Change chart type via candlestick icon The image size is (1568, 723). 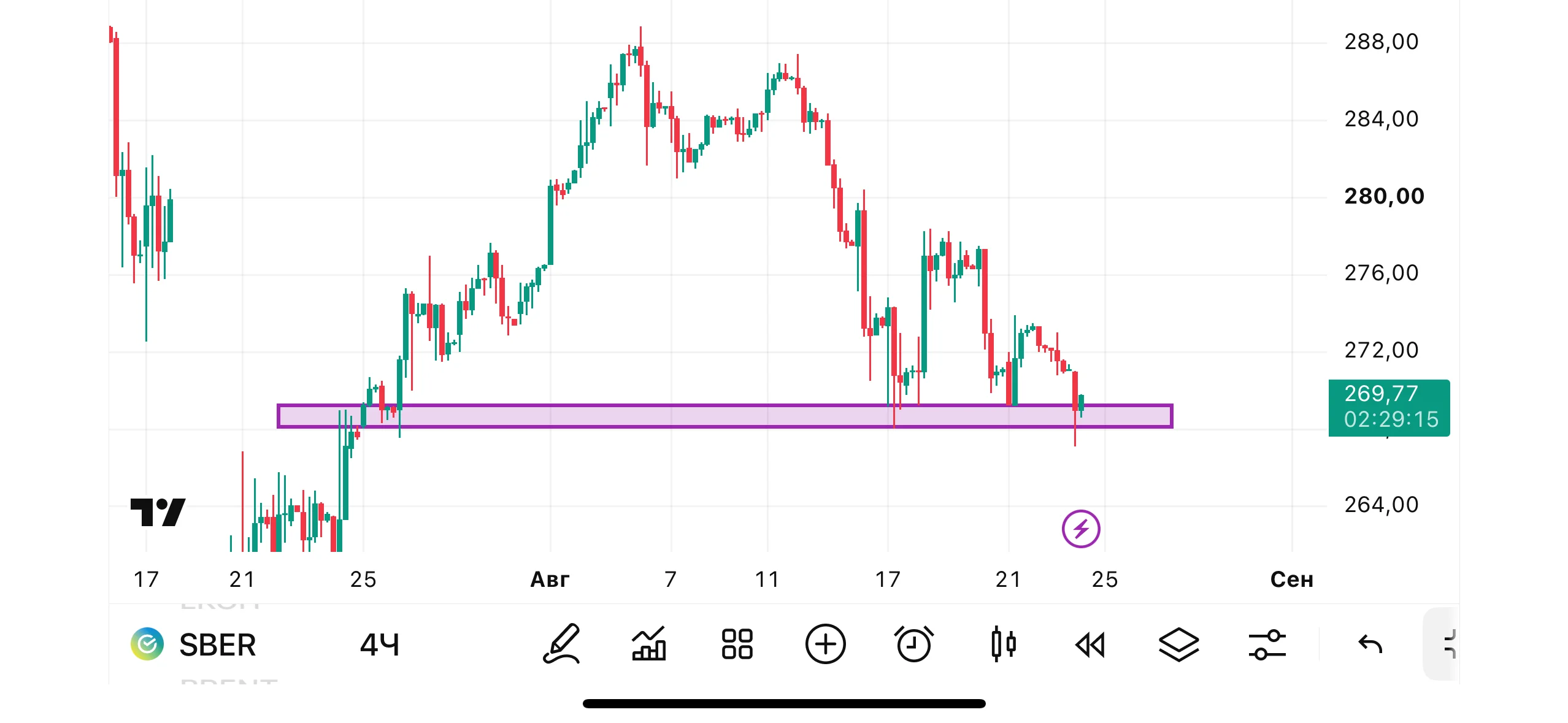pyautogui.click(x=1002, y=644)
